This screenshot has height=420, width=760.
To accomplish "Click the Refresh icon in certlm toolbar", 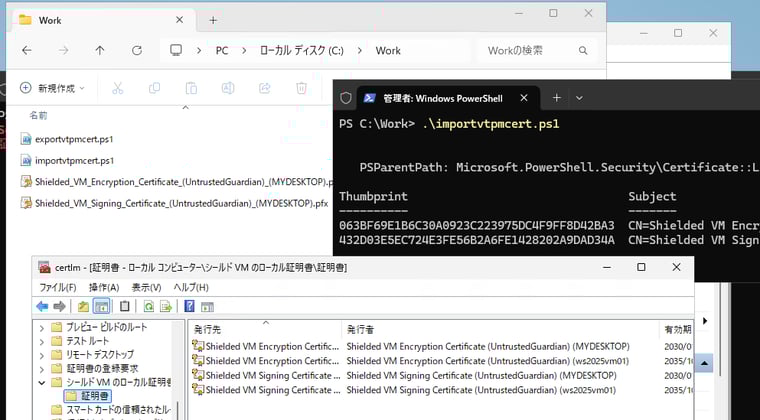I will [x=148, y=306].
